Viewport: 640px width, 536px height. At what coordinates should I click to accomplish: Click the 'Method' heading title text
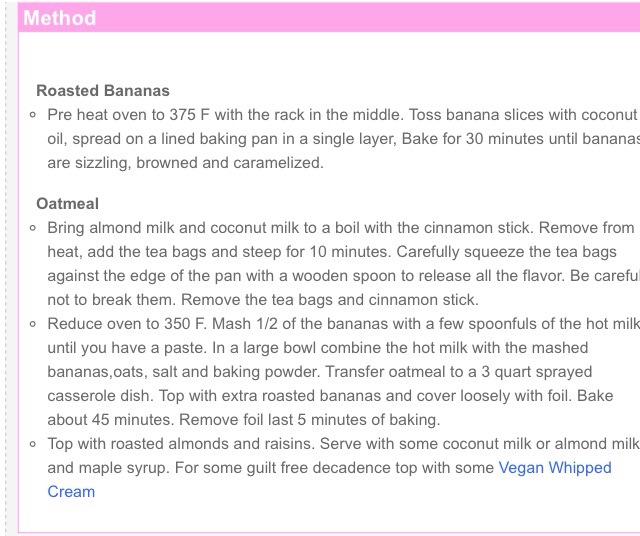coord(60,18)
